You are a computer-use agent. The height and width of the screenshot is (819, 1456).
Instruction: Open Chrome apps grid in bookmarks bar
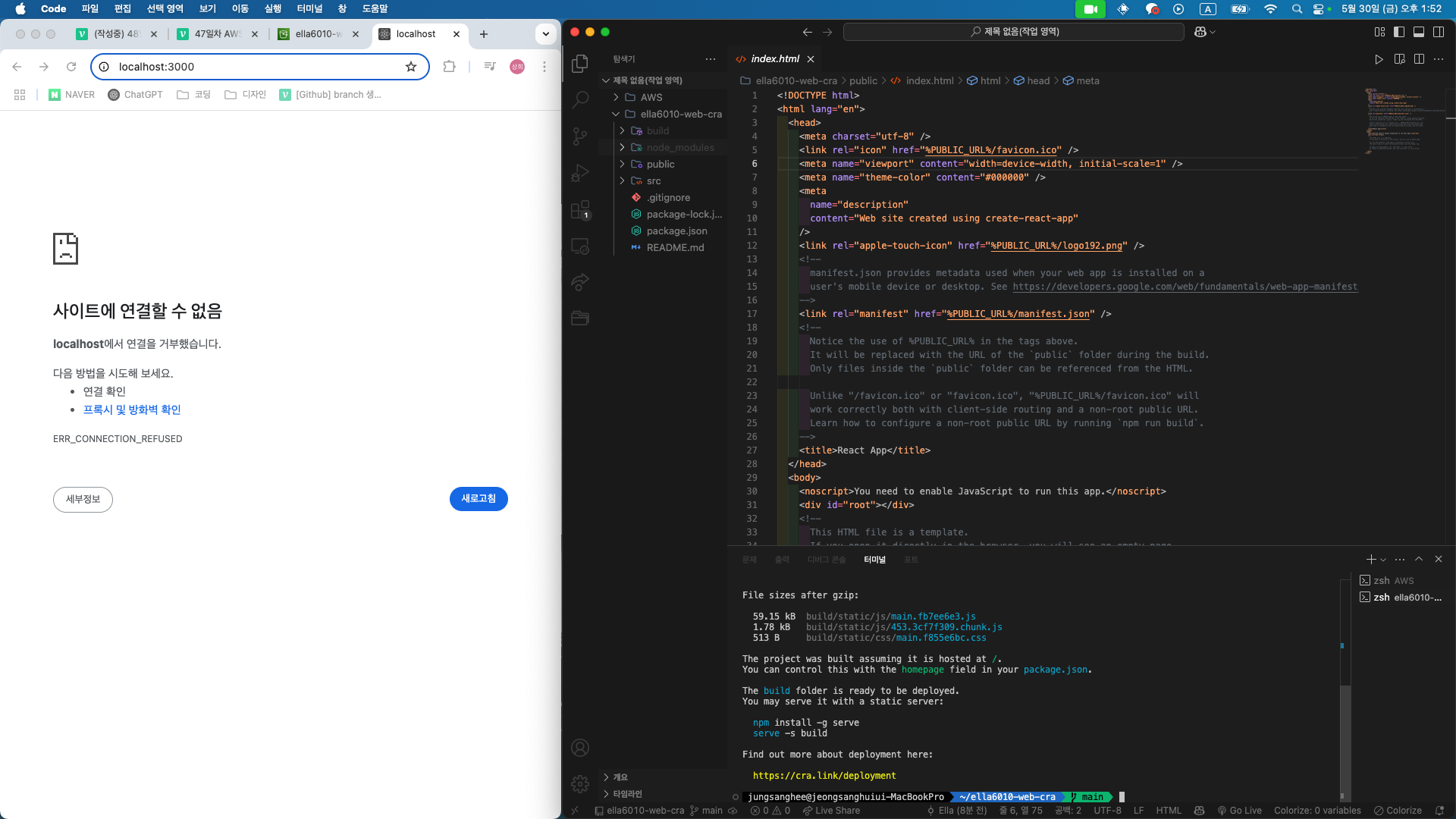click(20, 95)
